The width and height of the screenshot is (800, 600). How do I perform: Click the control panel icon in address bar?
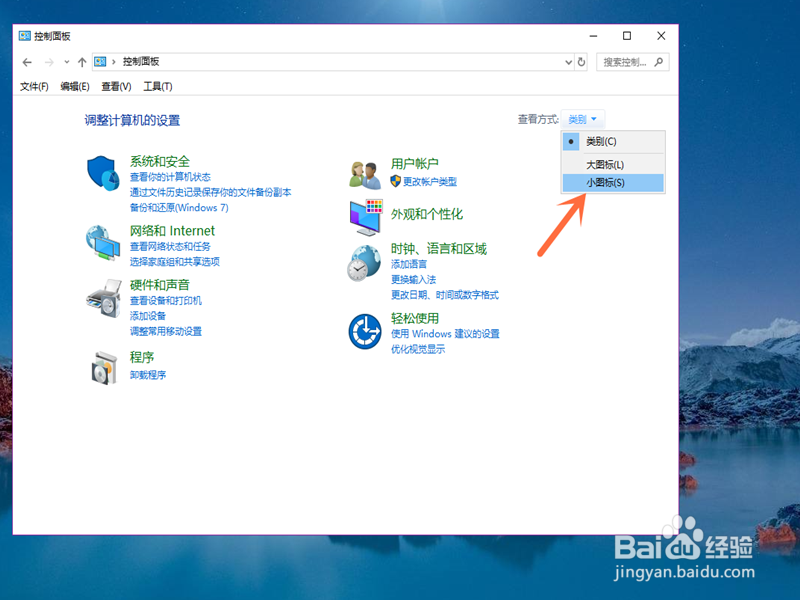(x=101, y=62)
